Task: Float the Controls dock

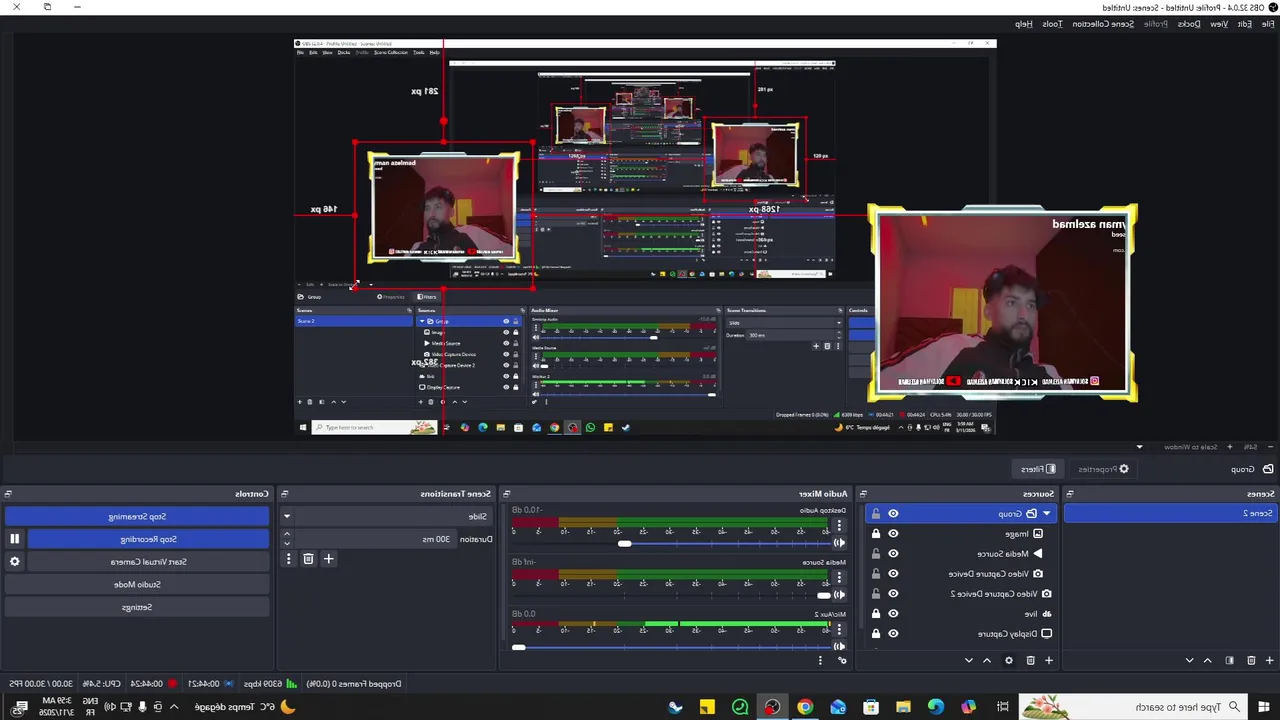Action: tap(7, 494)
